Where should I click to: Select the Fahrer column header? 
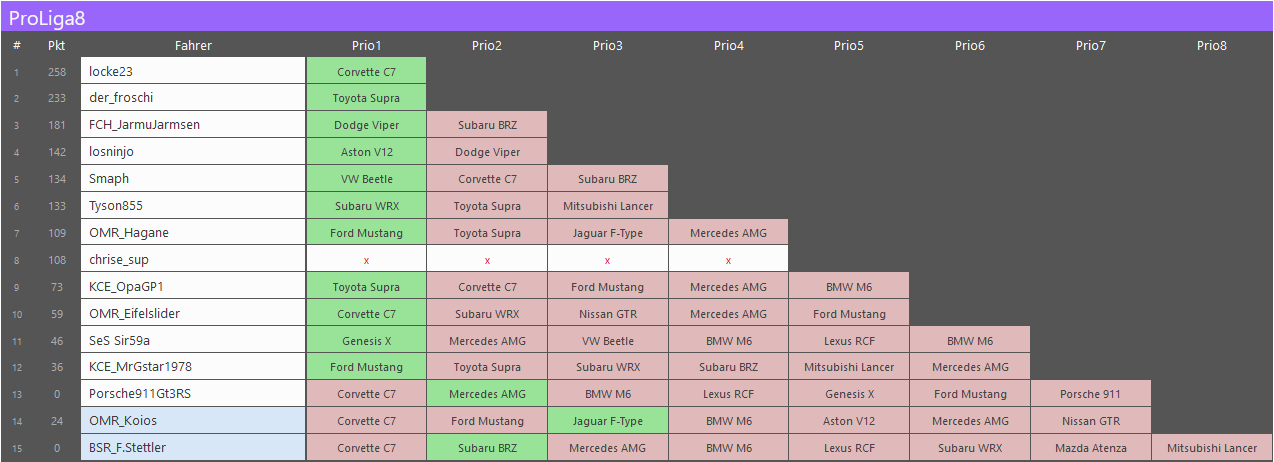coord(193,45)
